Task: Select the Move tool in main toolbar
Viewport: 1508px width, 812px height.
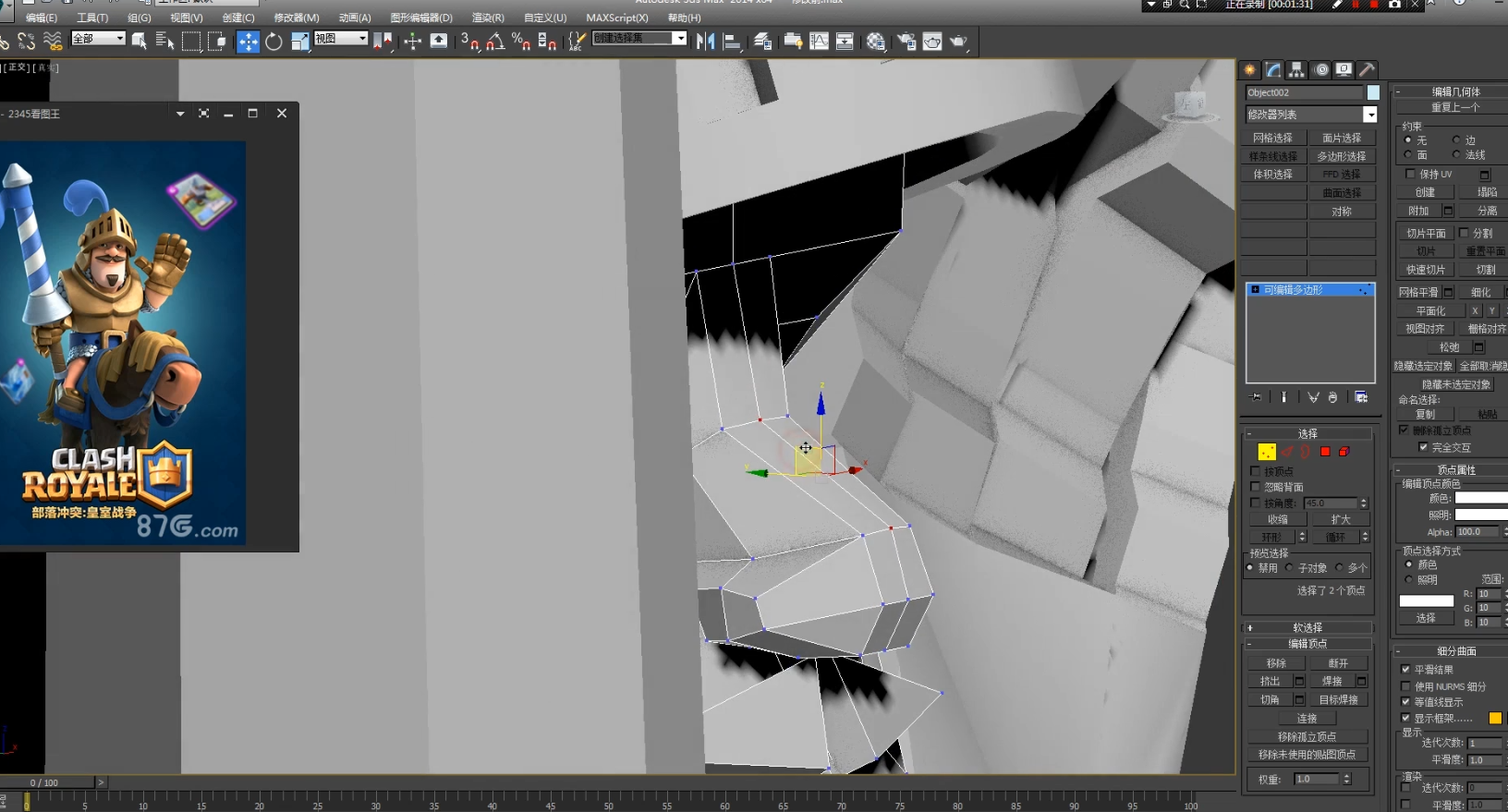Action: [248, 42]
